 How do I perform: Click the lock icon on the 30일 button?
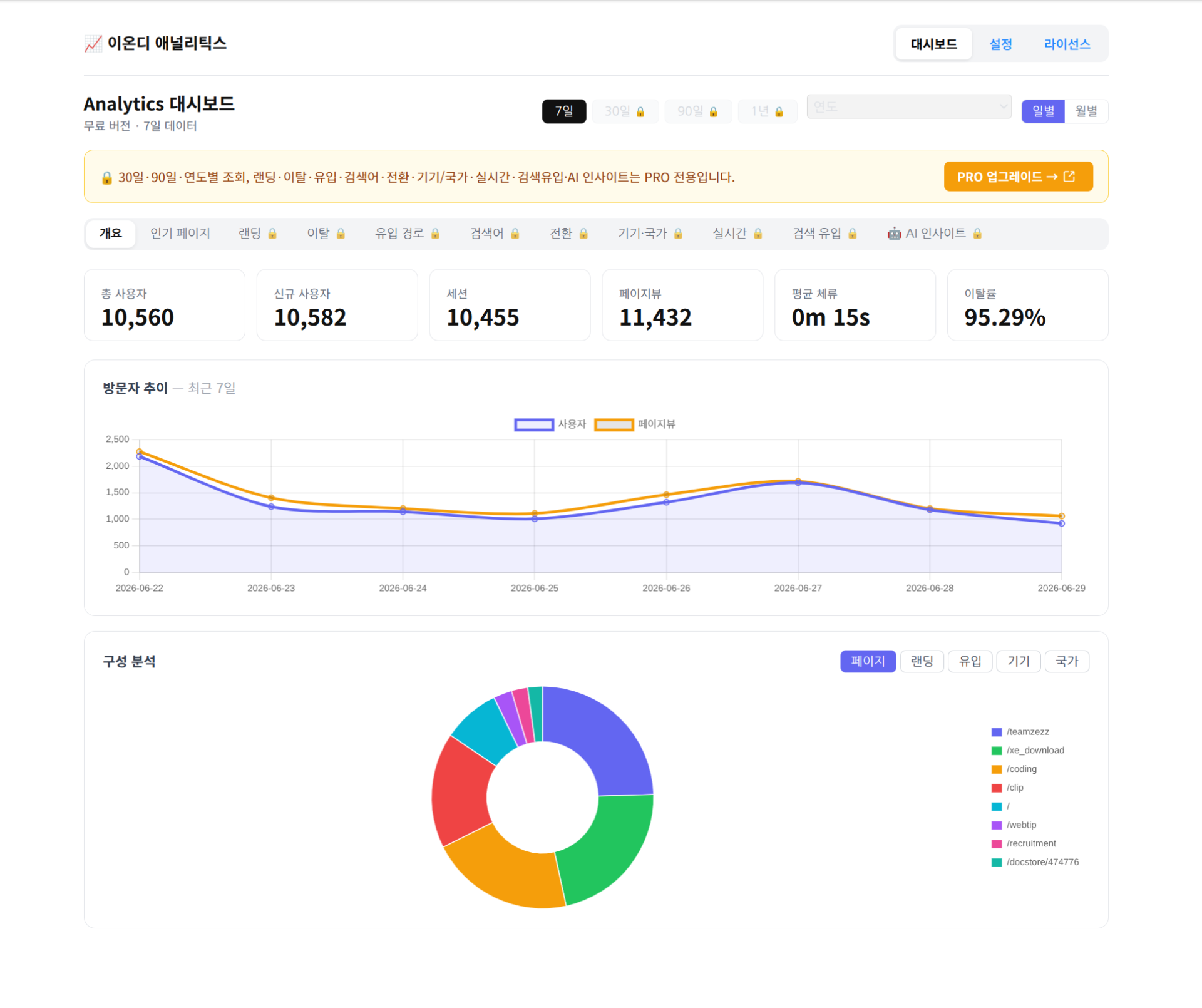coord(640,112)
